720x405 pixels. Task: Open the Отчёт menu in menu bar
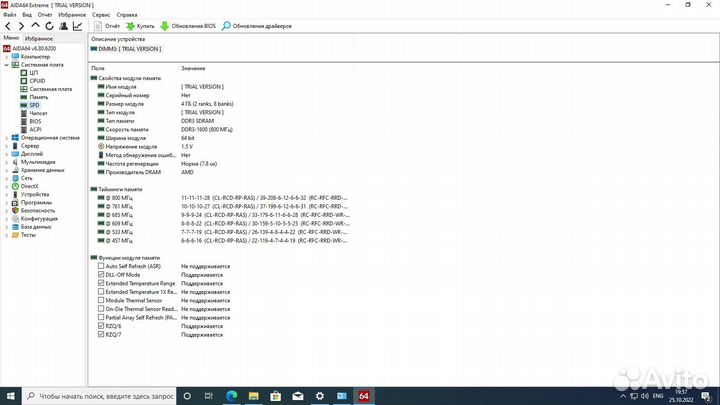[x=45, y=15]
